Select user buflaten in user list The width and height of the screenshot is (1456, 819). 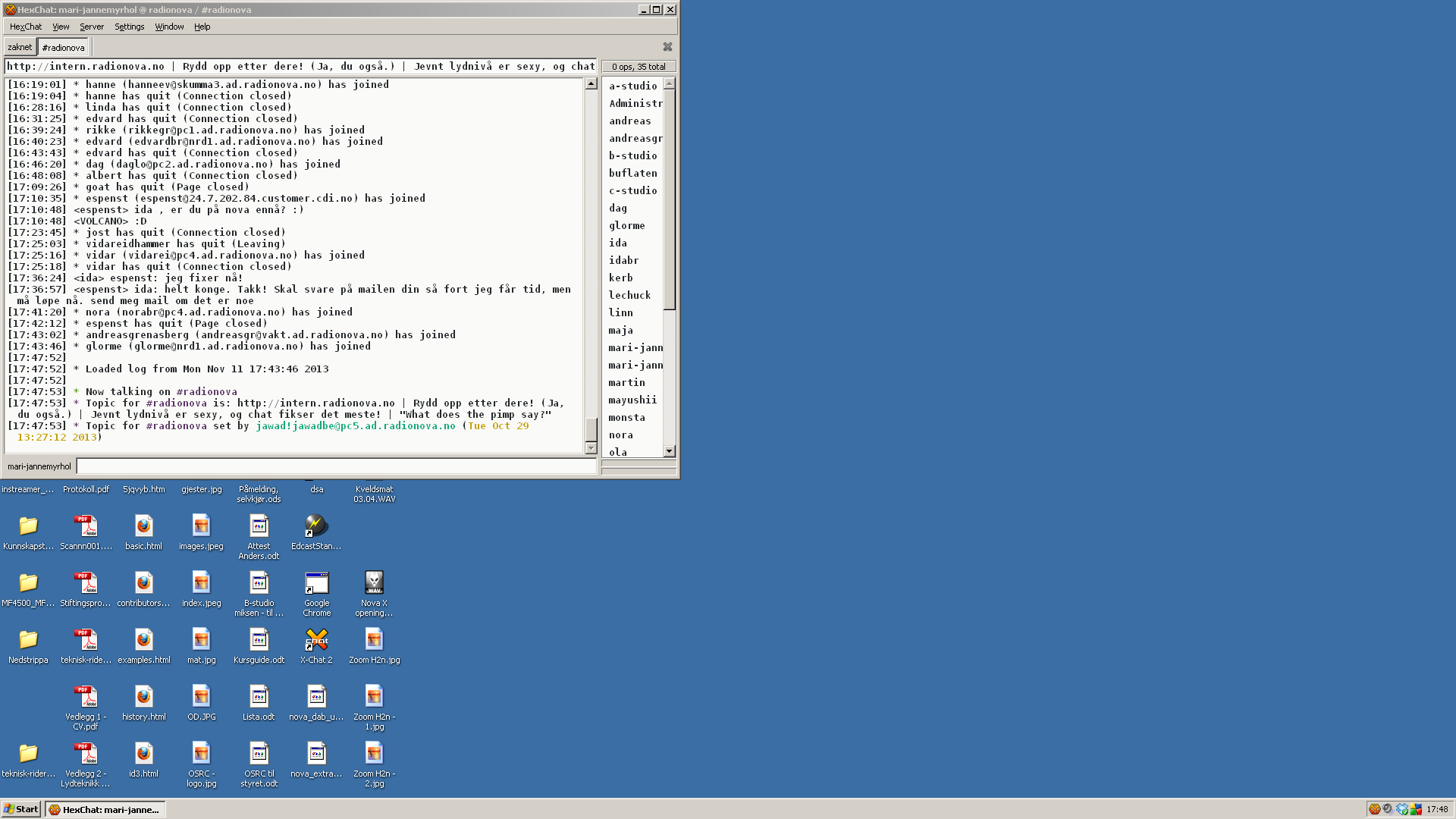pyautogui.click(x=633, y=173)
